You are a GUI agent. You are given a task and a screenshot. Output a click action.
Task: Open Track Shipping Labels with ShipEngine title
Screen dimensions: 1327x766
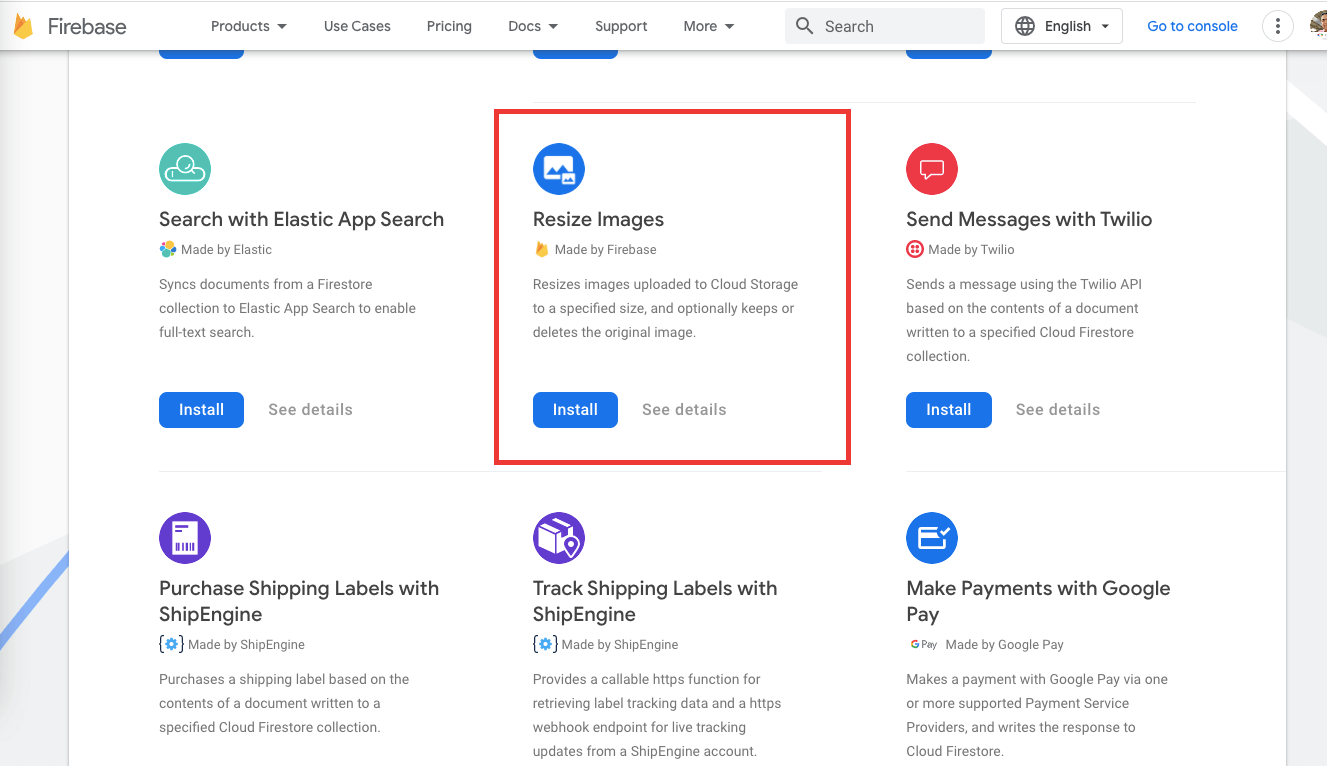pyautogui.click(x=655, y=601)
